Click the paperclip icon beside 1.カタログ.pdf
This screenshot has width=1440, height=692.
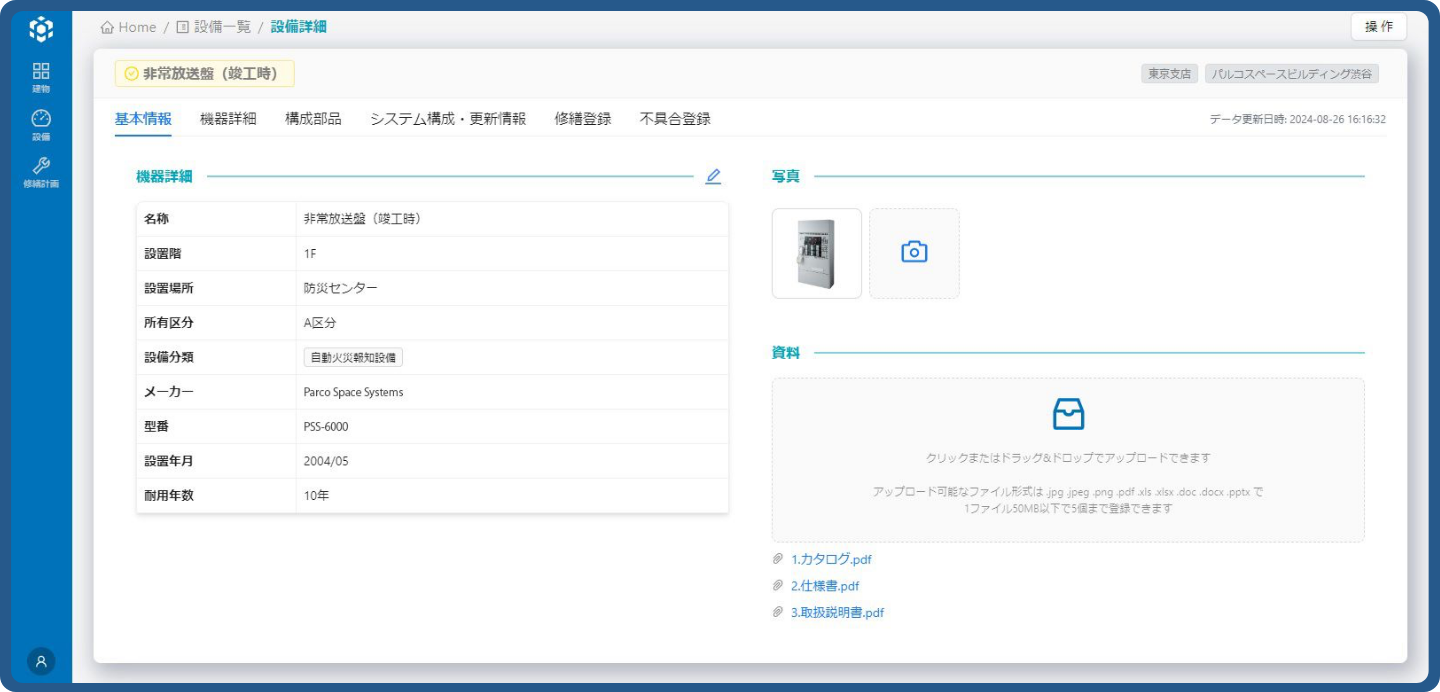(778, 559)
